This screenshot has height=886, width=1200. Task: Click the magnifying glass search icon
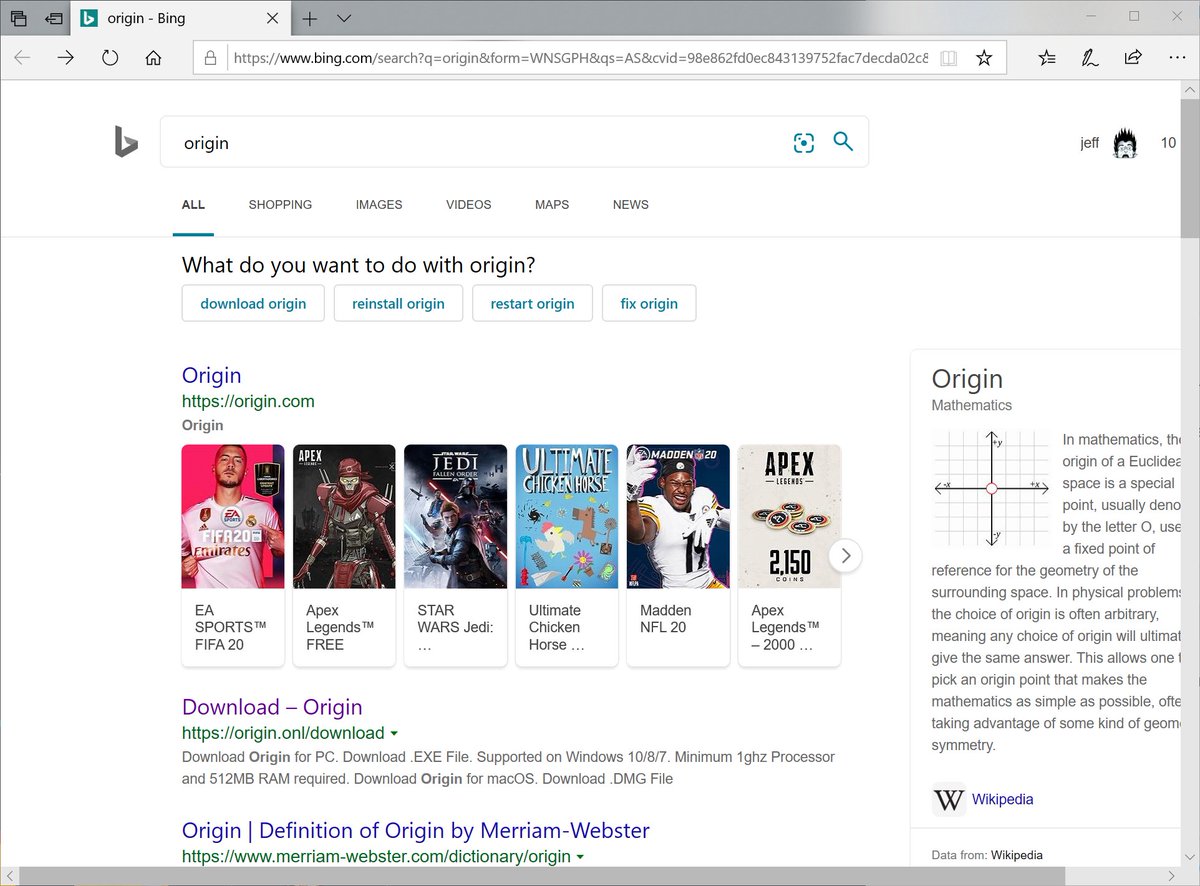pos(843,142)
